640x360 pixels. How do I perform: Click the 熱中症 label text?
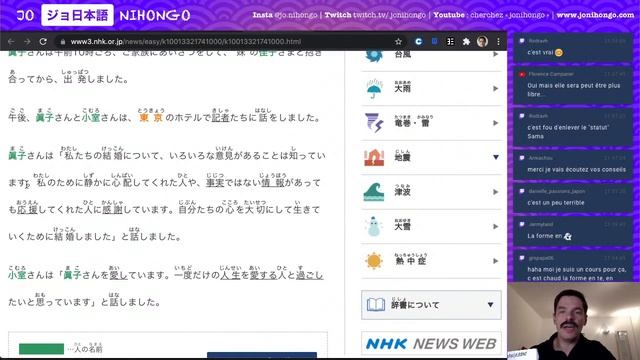click(410, 261)
